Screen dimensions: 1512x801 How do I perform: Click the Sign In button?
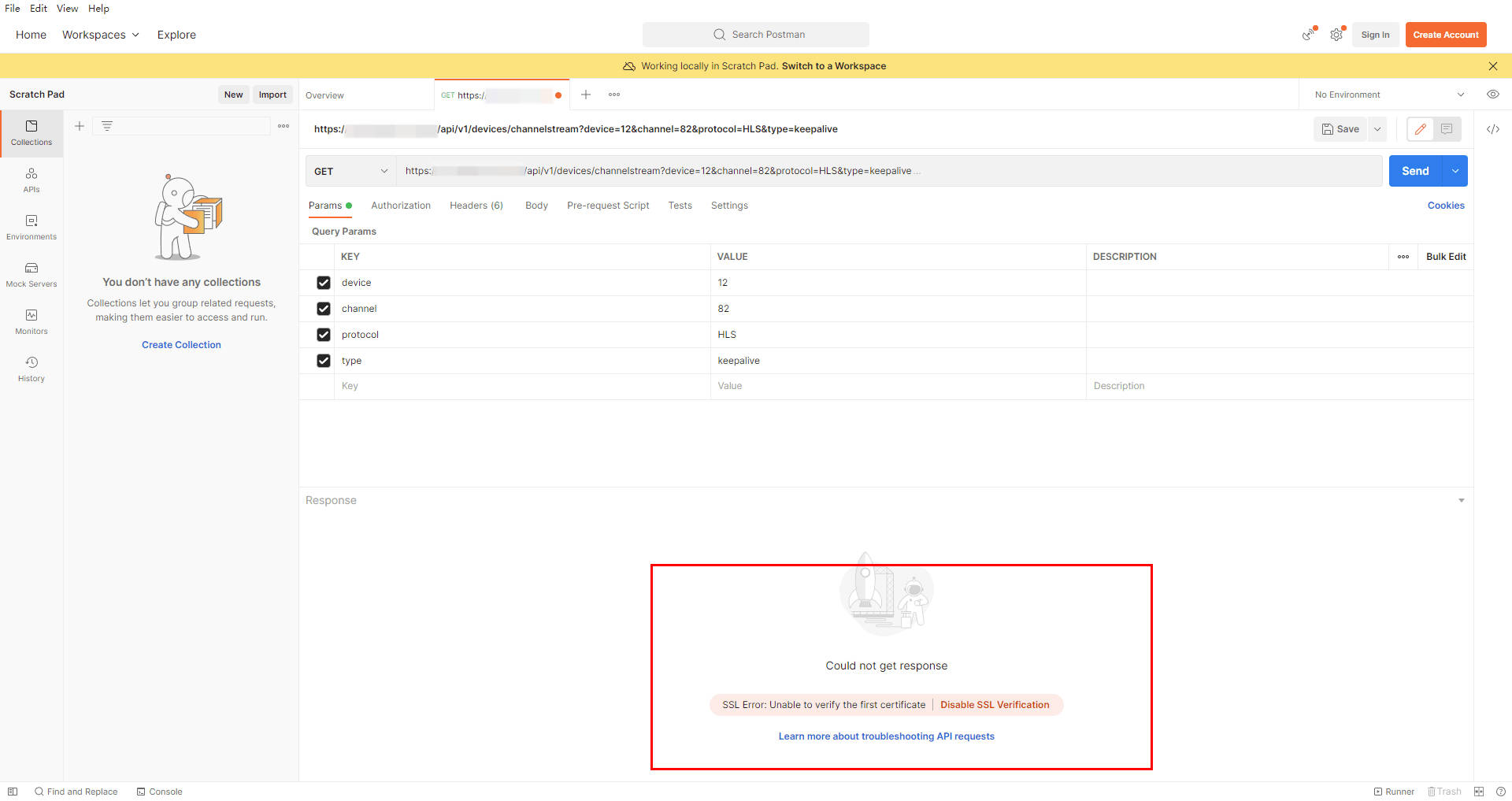pyautogui.click(x=1375, y=35)
